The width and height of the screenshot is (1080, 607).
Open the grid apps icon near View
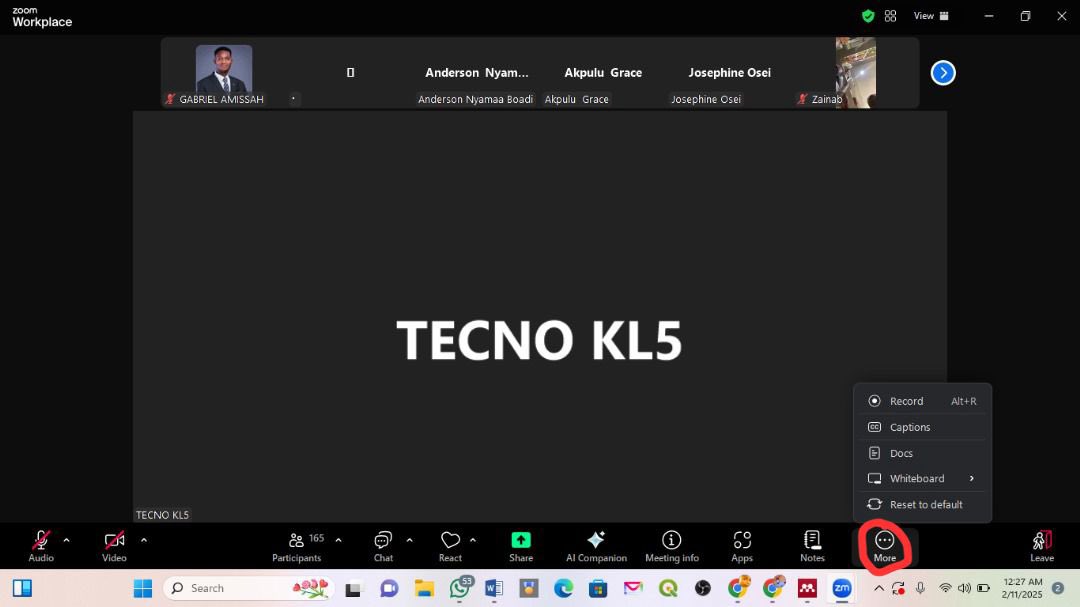(891, 16)
